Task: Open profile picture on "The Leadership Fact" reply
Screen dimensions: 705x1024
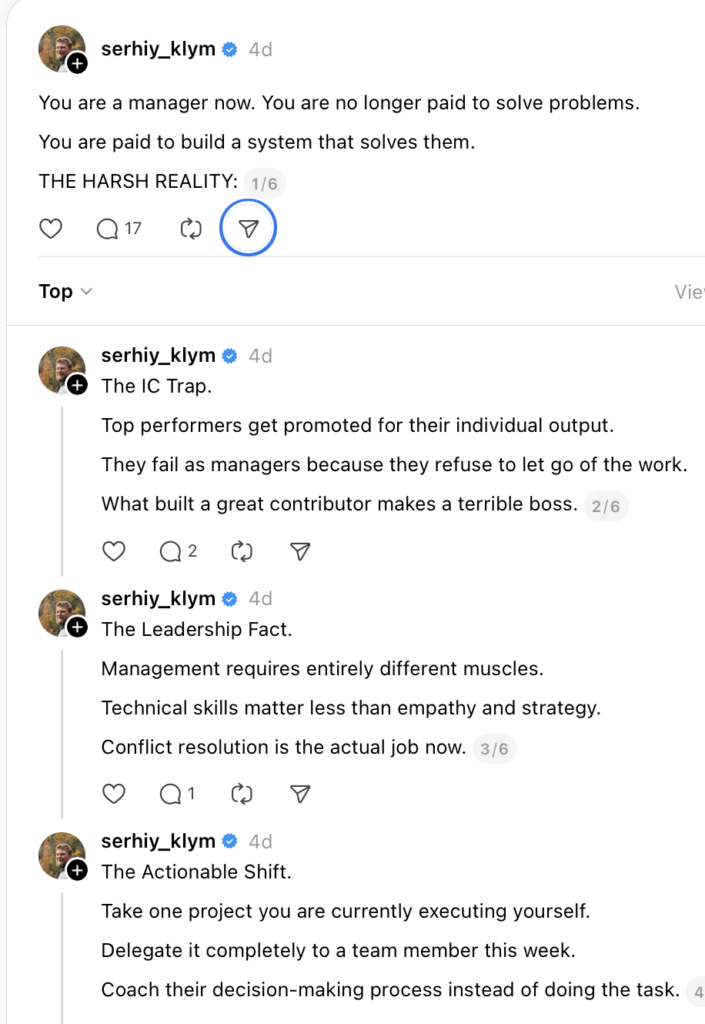Action: [x=61, y=612]
